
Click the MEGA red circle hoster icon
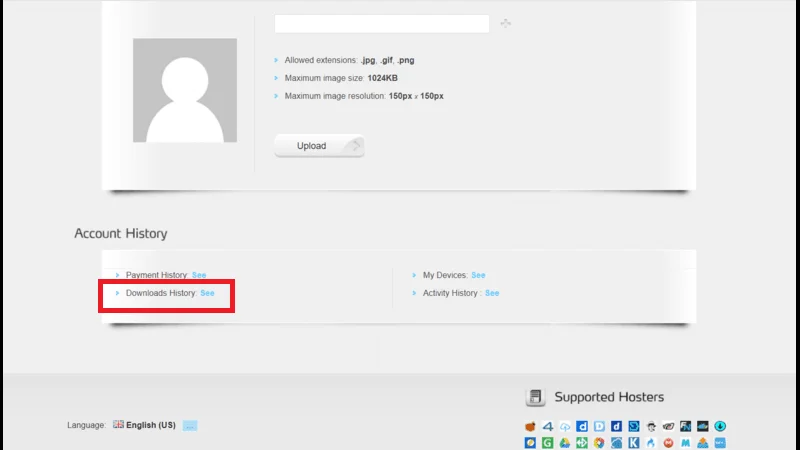(x=668, y=443)
